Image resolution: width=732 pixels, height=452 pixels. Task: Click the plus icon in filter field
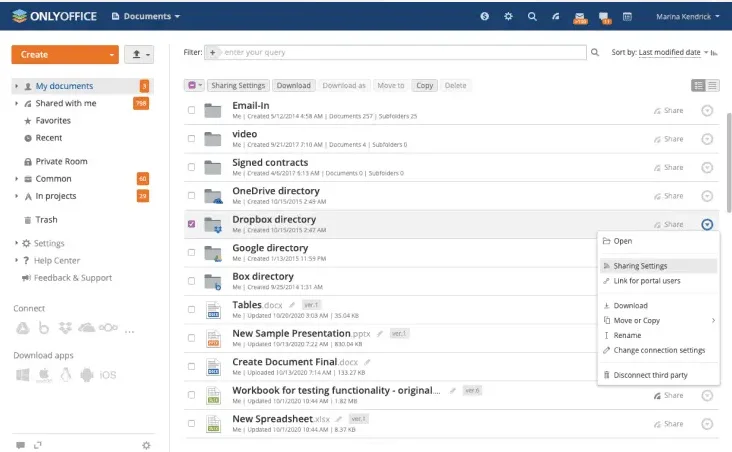tap(212, 52)
